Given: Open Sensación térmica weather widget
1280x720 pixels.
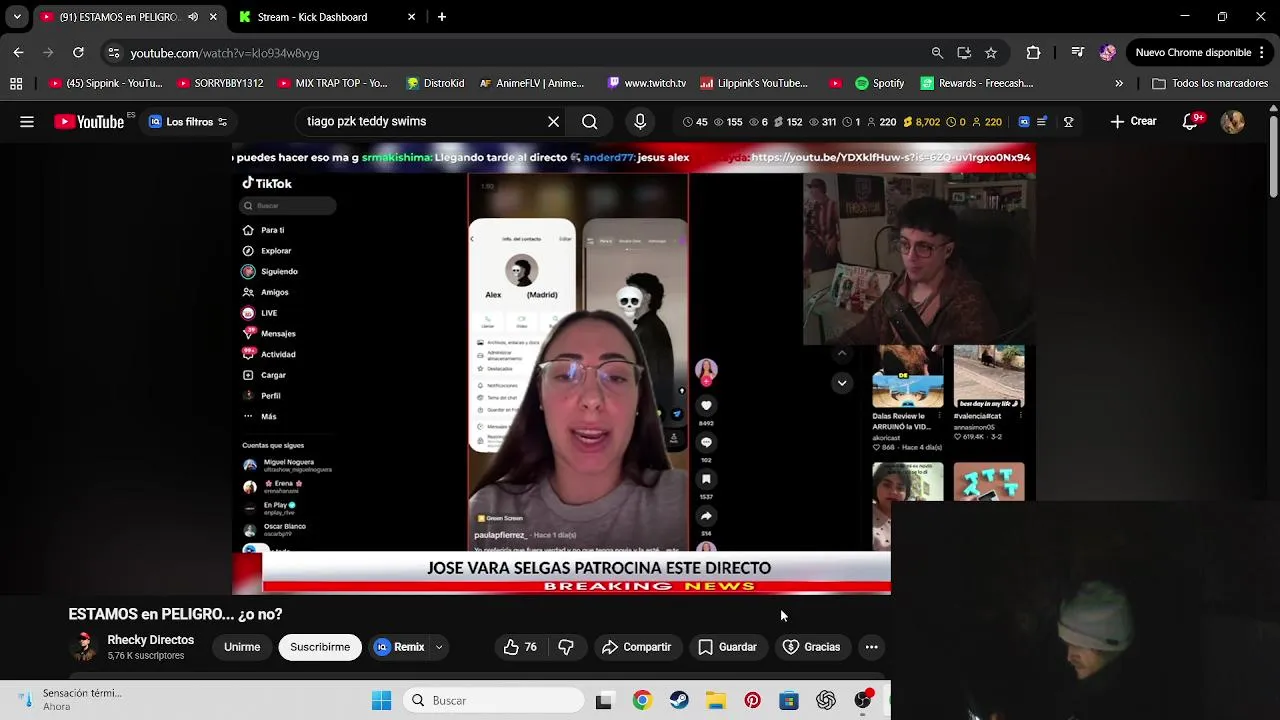Looking at the screenshot, I should [x=70, y=700].
